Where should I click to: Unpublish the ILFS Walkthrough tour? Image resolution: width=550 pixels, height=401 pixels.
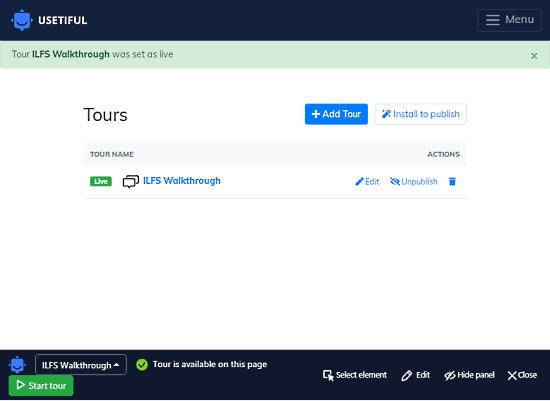[x=414, y=181]
